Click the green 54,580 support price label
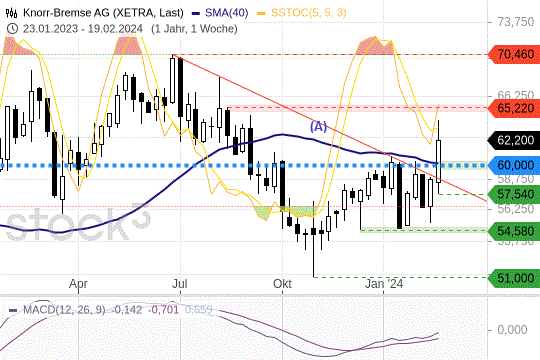 click(514, 231)
